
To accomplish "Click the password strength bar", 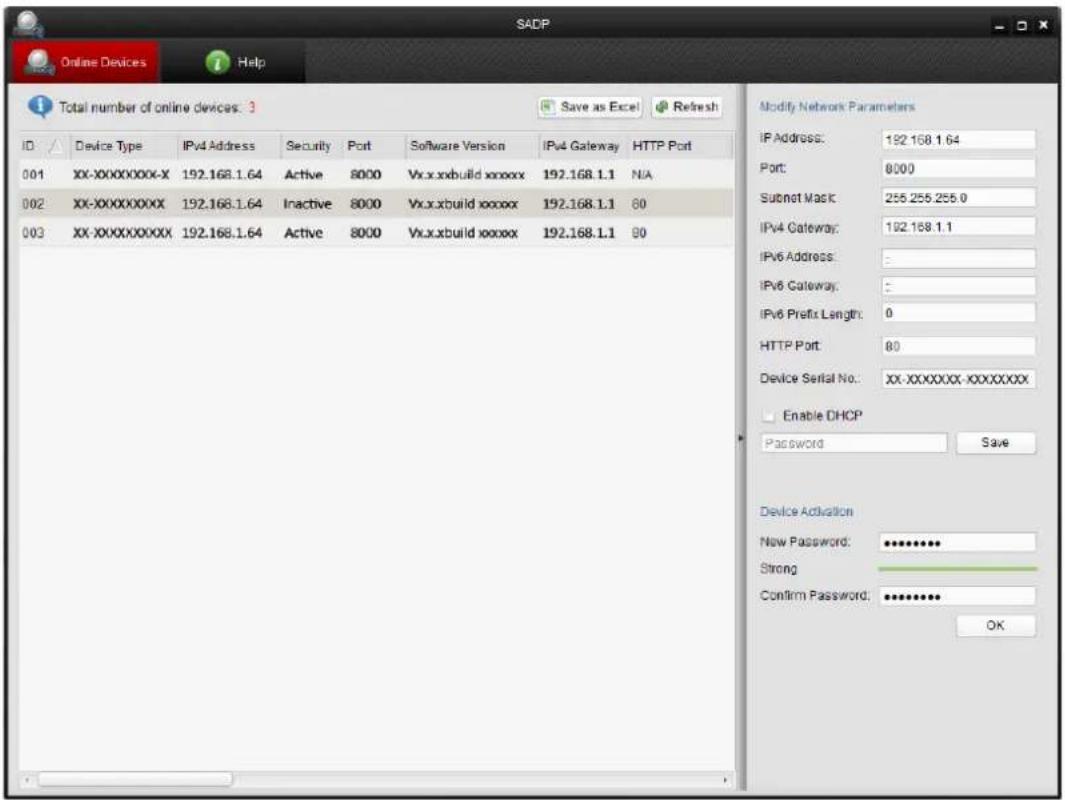I will tap(958, 568).
